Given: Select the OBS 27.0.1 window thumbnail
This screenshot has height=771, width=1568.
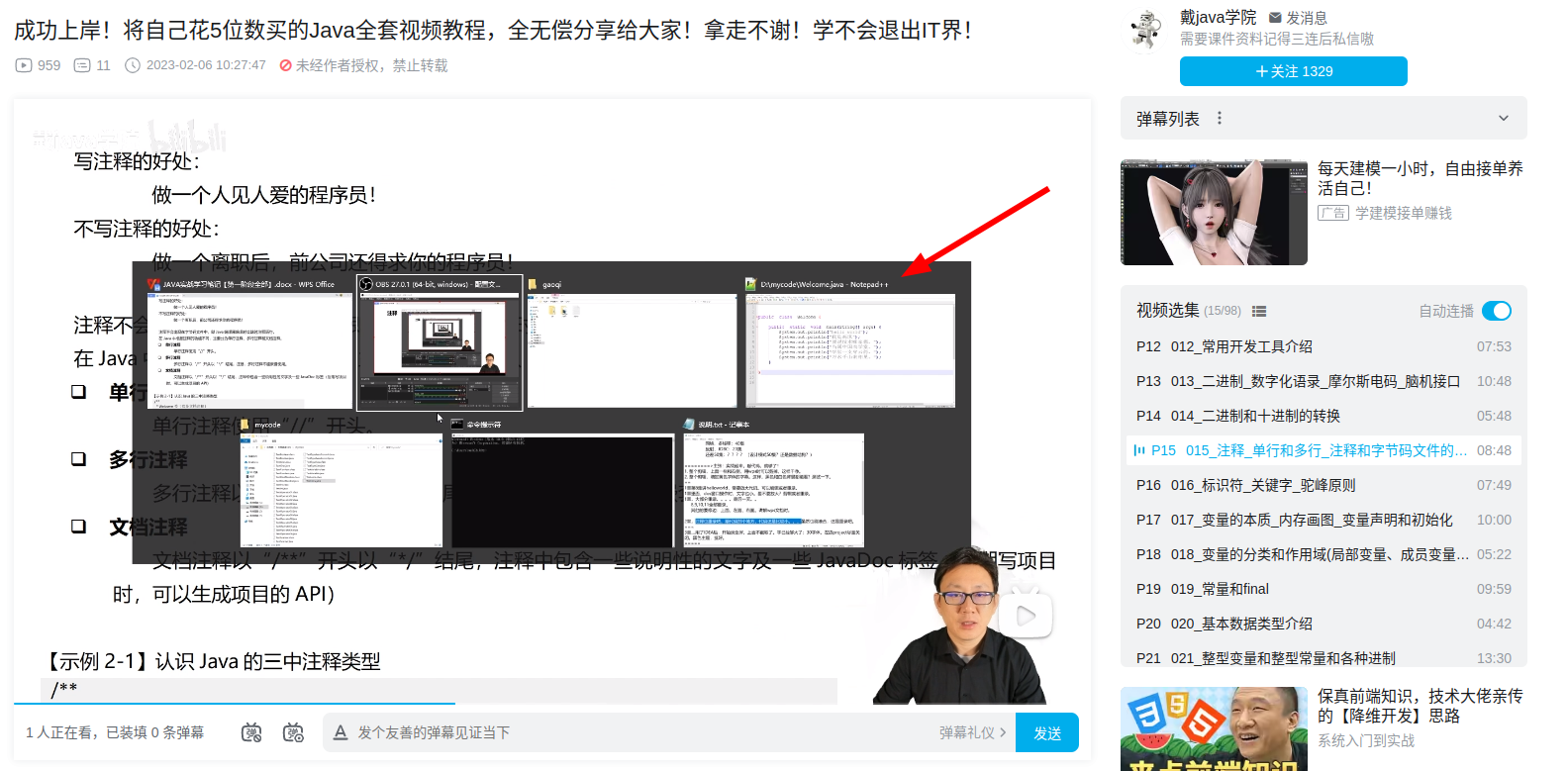Looking at the screenshot, I should pos(440,342).
